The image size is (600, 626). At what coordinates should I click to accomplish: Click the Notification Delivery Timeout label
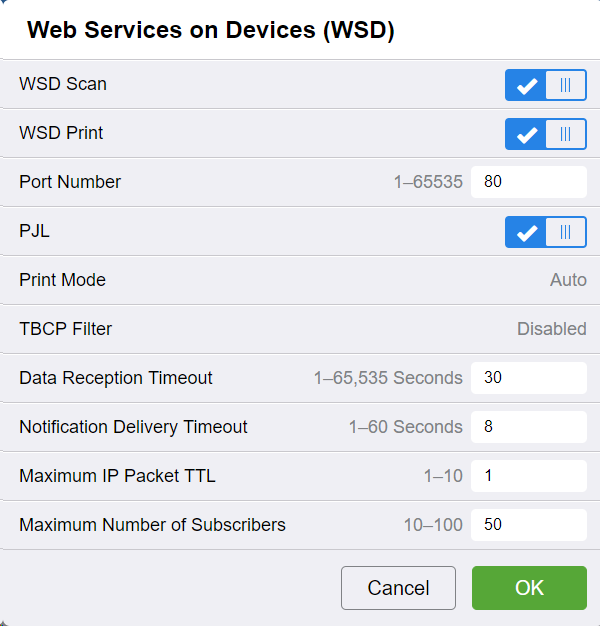(x=133, y=427)
